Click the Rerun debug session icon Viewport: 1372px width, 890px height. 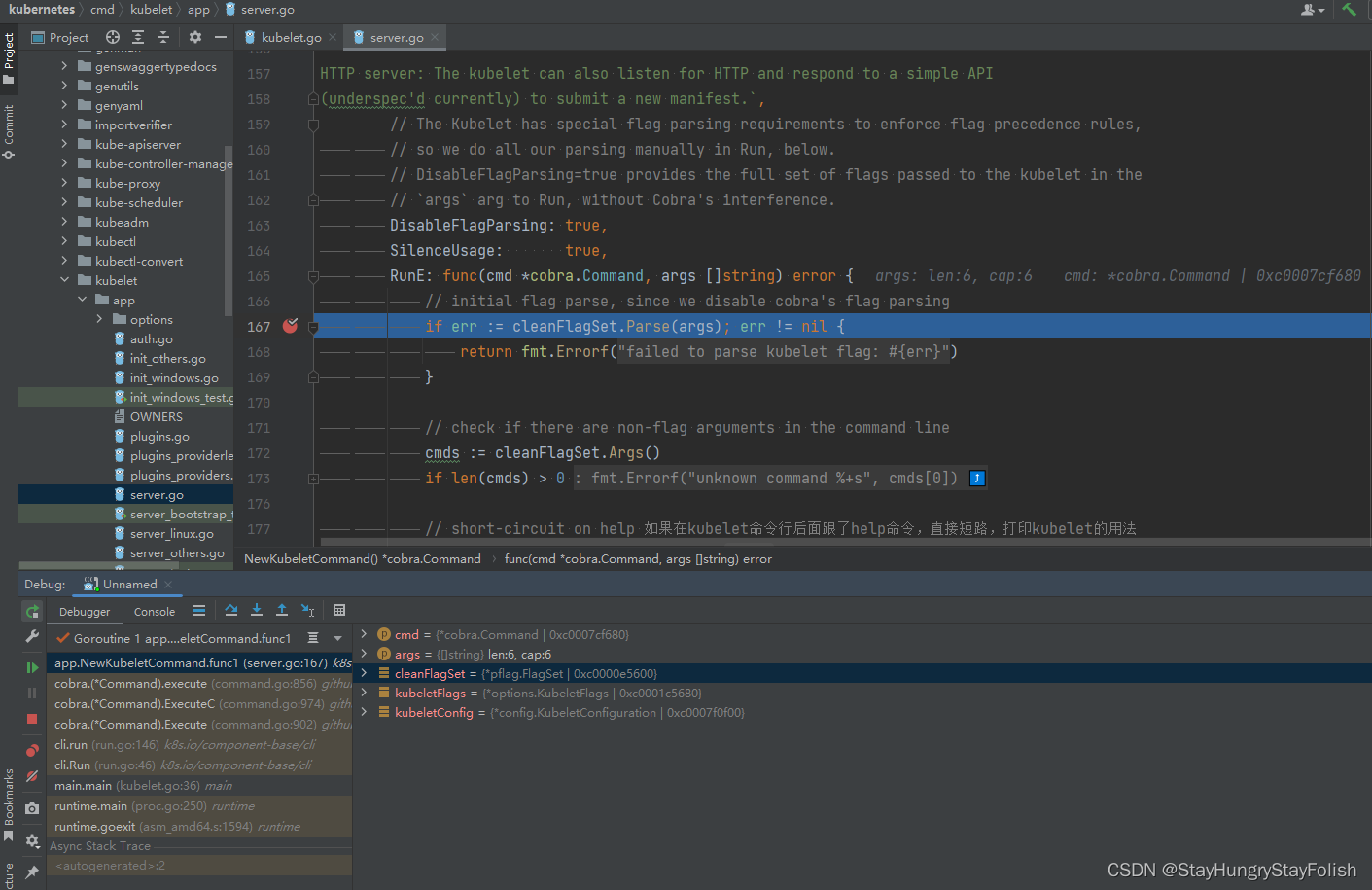32,611
